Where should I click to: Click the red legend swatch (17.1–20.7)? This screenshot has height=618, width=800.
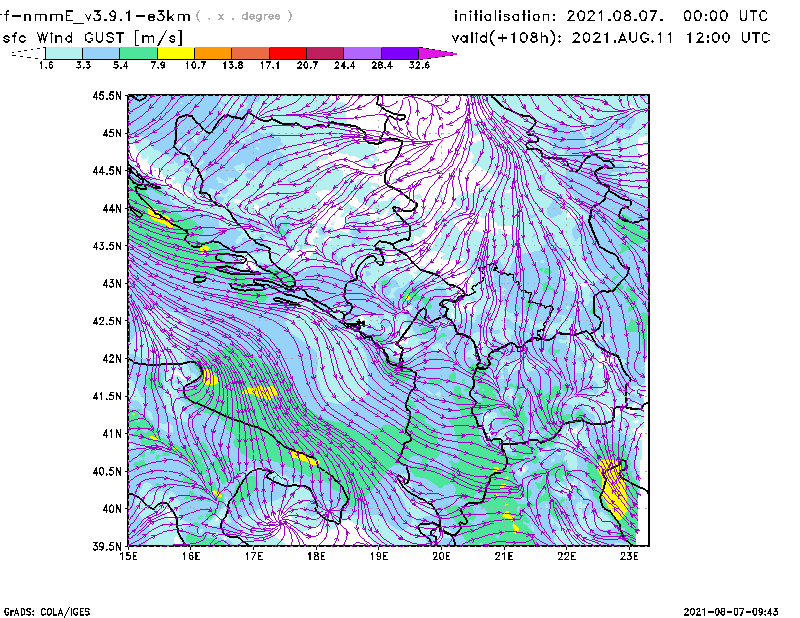(x=288, y=53)
